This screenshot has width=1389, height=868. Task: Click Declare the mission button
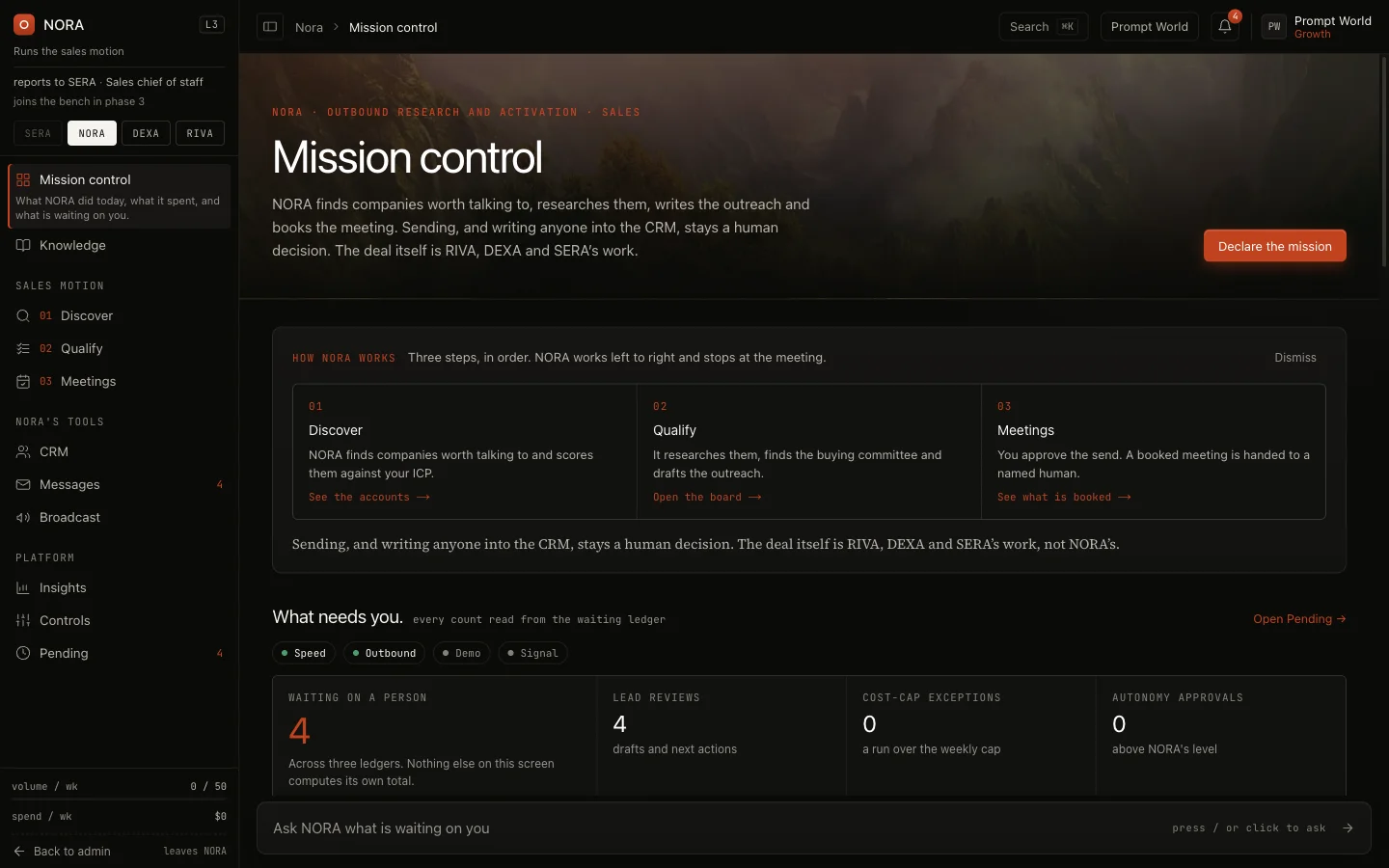[1274, 246]
